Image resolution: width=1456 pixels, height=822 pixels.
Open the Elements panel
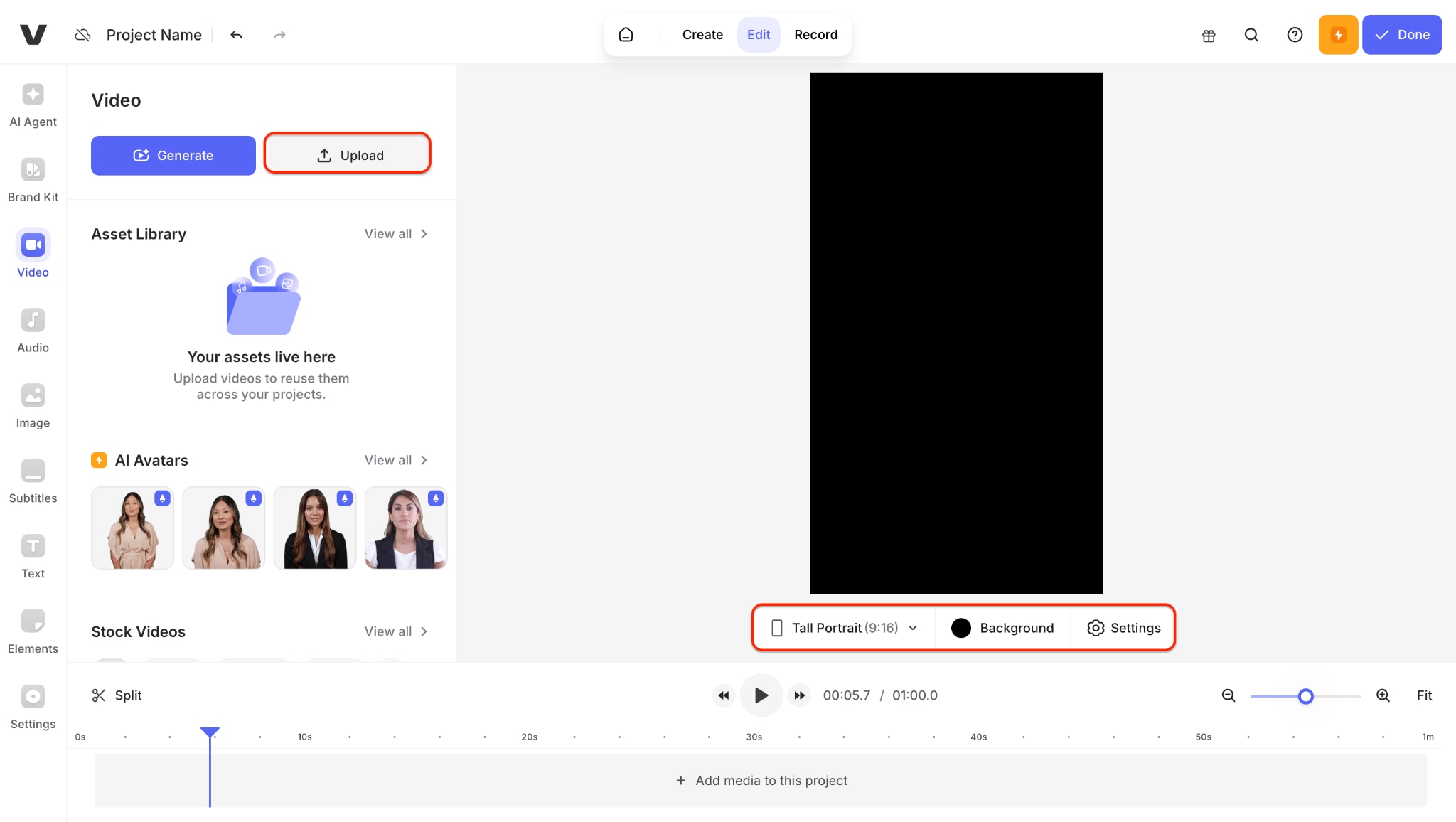(x=33, y=632)
